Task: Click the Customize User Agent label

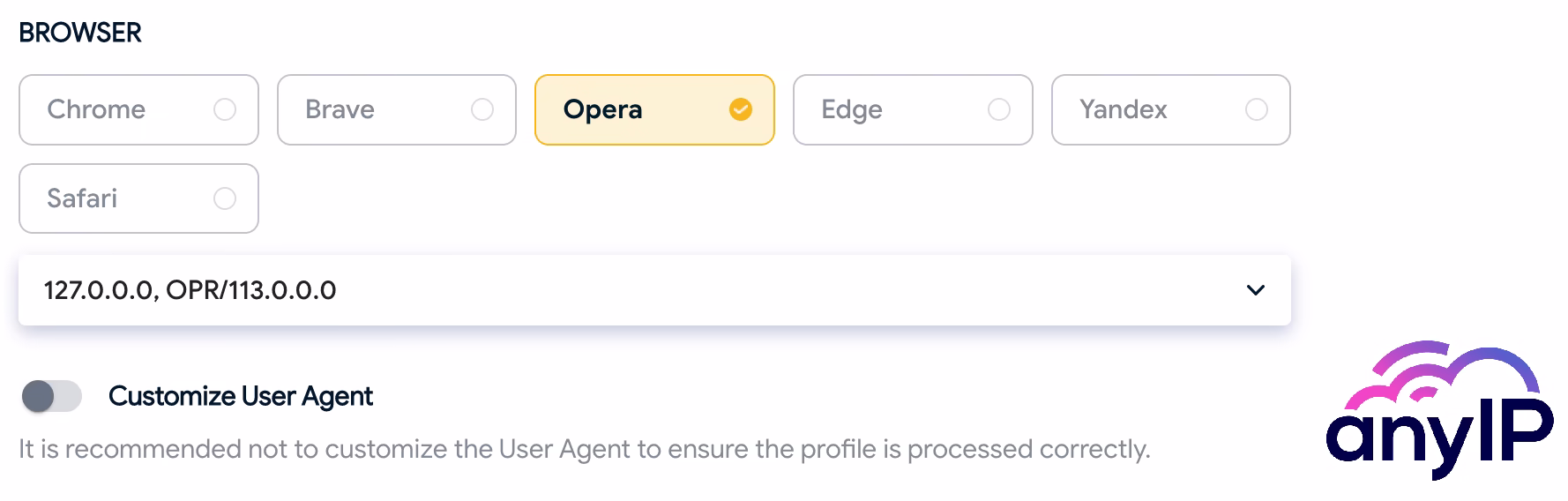Action: (x=240, y=396)
